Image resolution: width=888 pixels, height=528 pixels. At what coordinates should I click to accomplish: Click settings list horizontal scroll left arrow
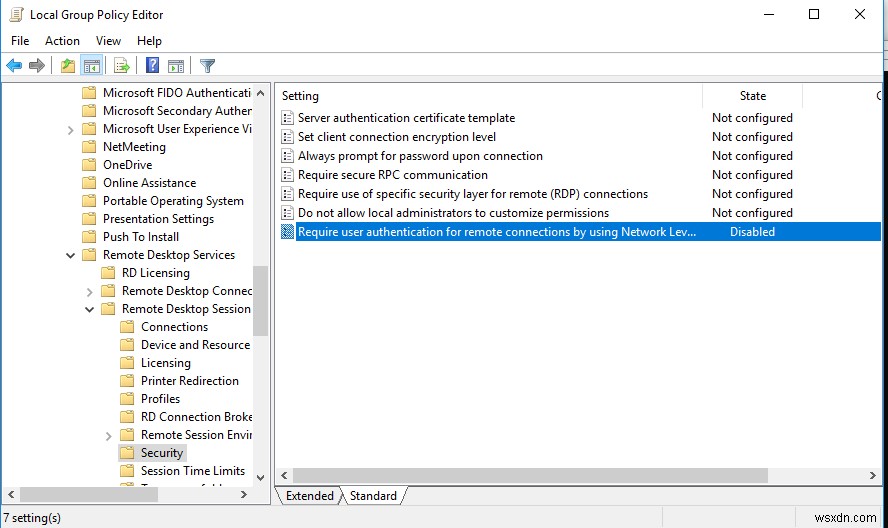click(x=284, y=475)
